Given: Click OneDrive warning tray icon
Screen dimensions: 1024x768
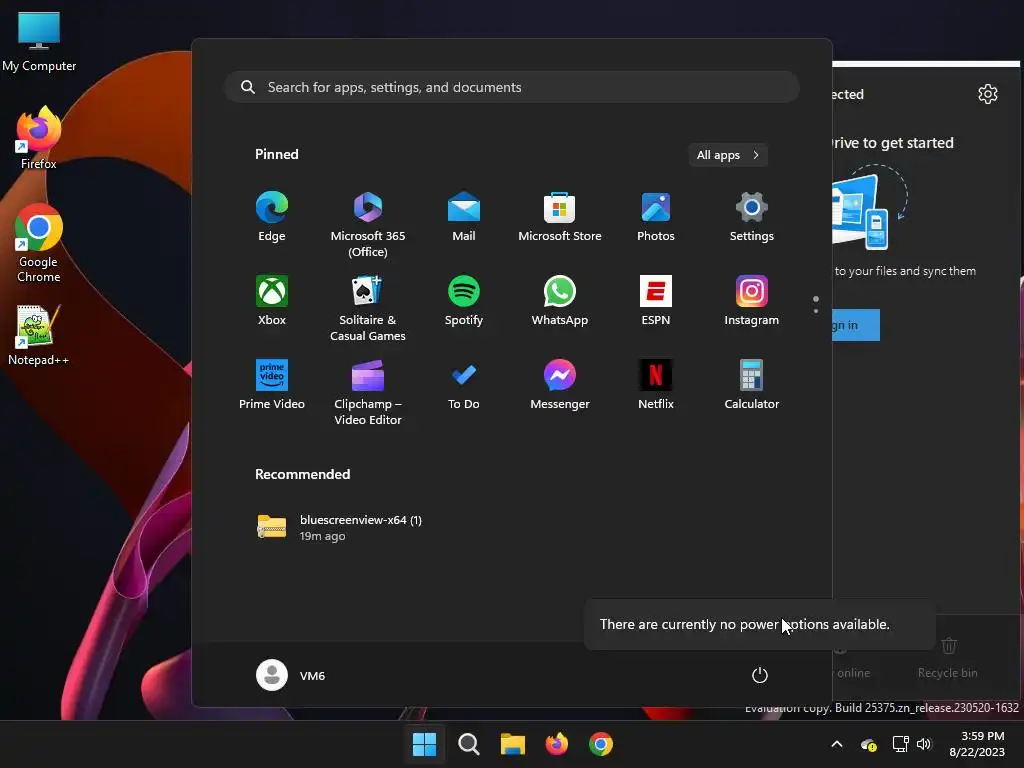Looking at the screenshot, I should (x=869, y=744).
